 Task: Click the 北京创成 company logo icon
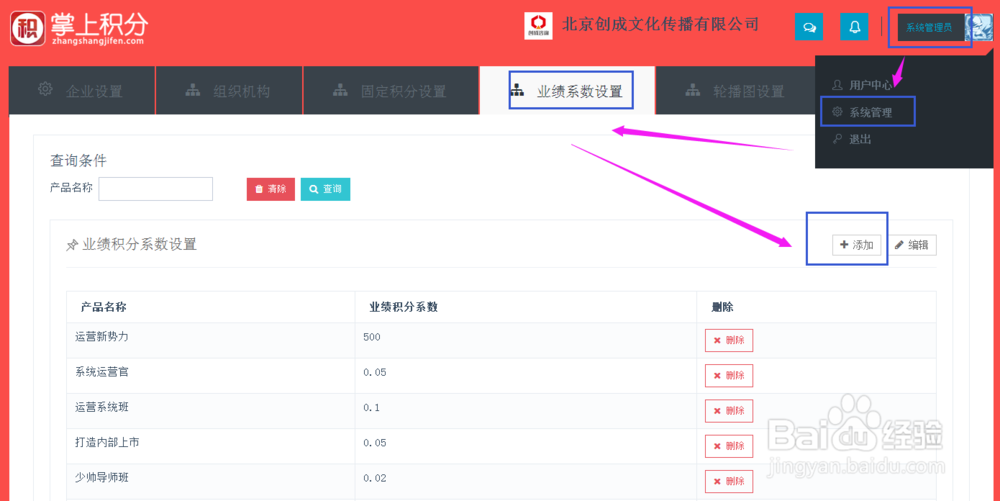pyautogui.click(x=538, y=26)
